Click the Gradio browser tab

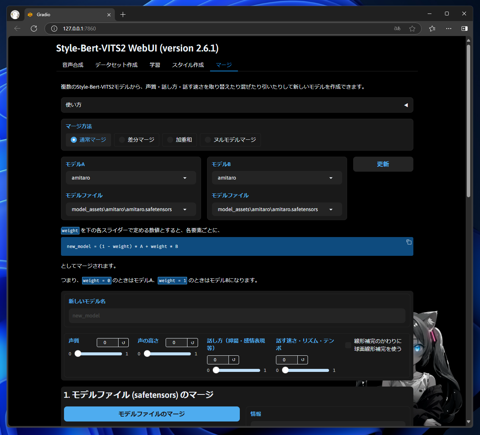(69, 15)
